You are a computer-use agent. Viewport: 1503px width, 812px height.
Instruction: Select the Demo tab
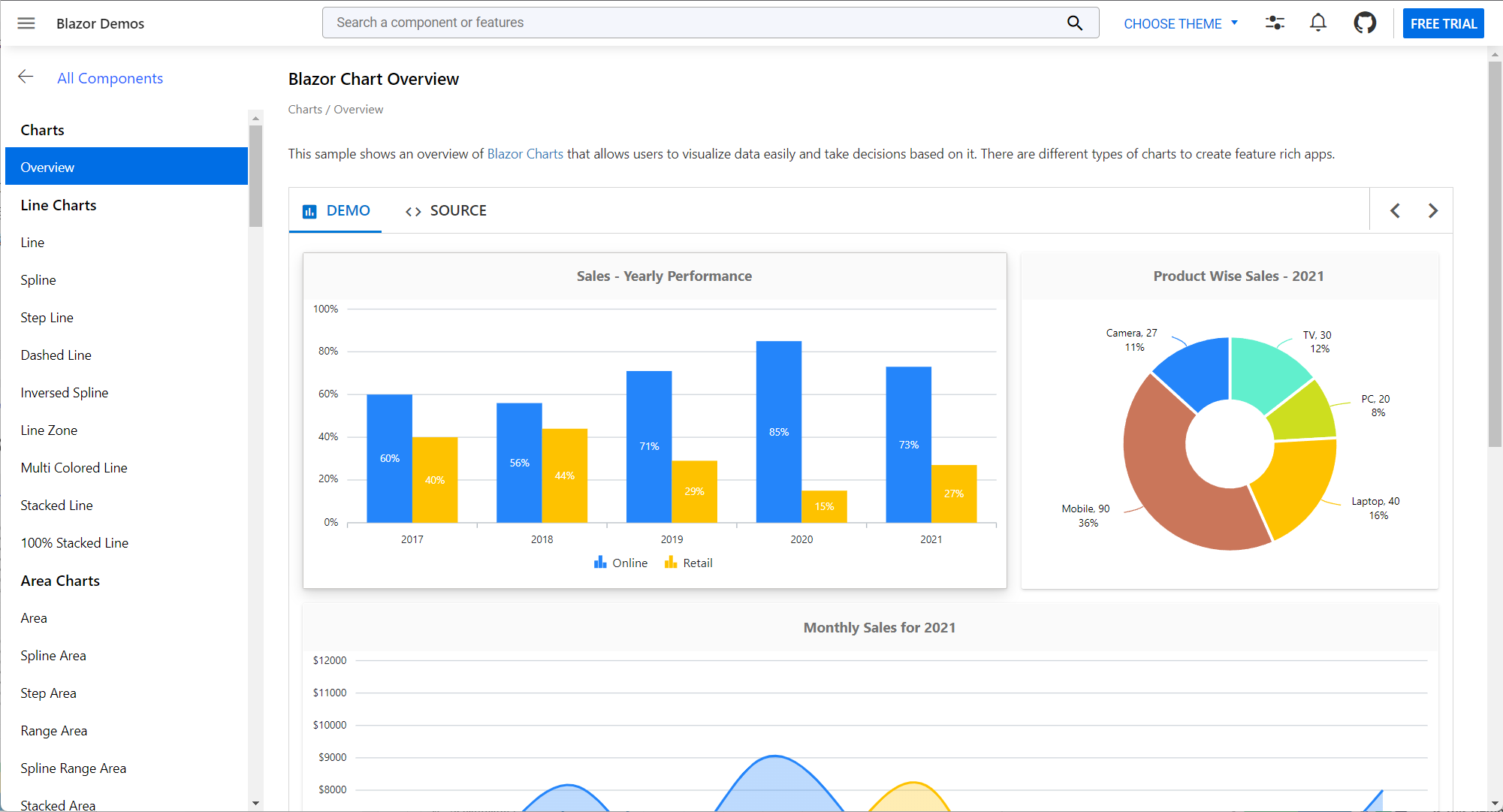(336, 211)
